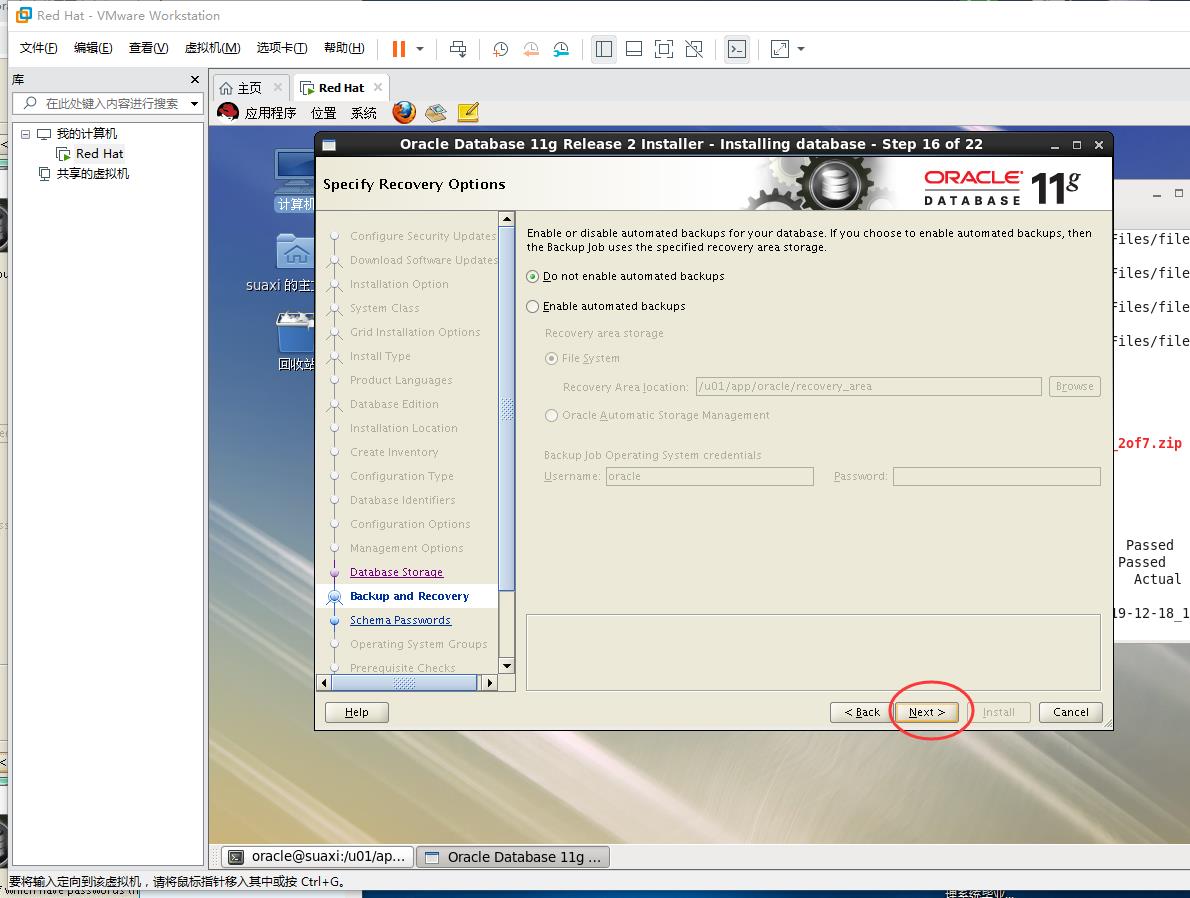
Task: Pause the virtual machine from the VMware toolbar
Action: (398, 49)
